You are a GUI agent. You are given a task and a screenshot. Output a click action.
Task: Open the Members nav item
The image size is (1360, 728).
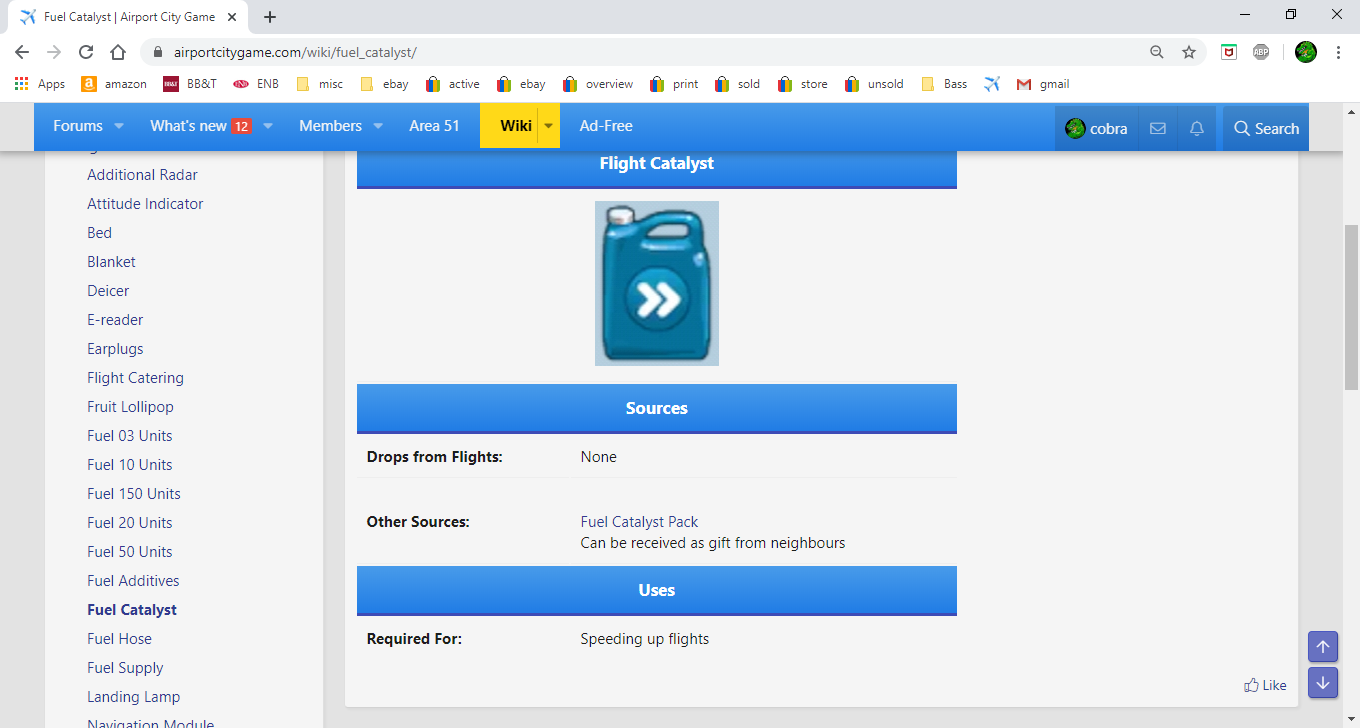(330, 126)
